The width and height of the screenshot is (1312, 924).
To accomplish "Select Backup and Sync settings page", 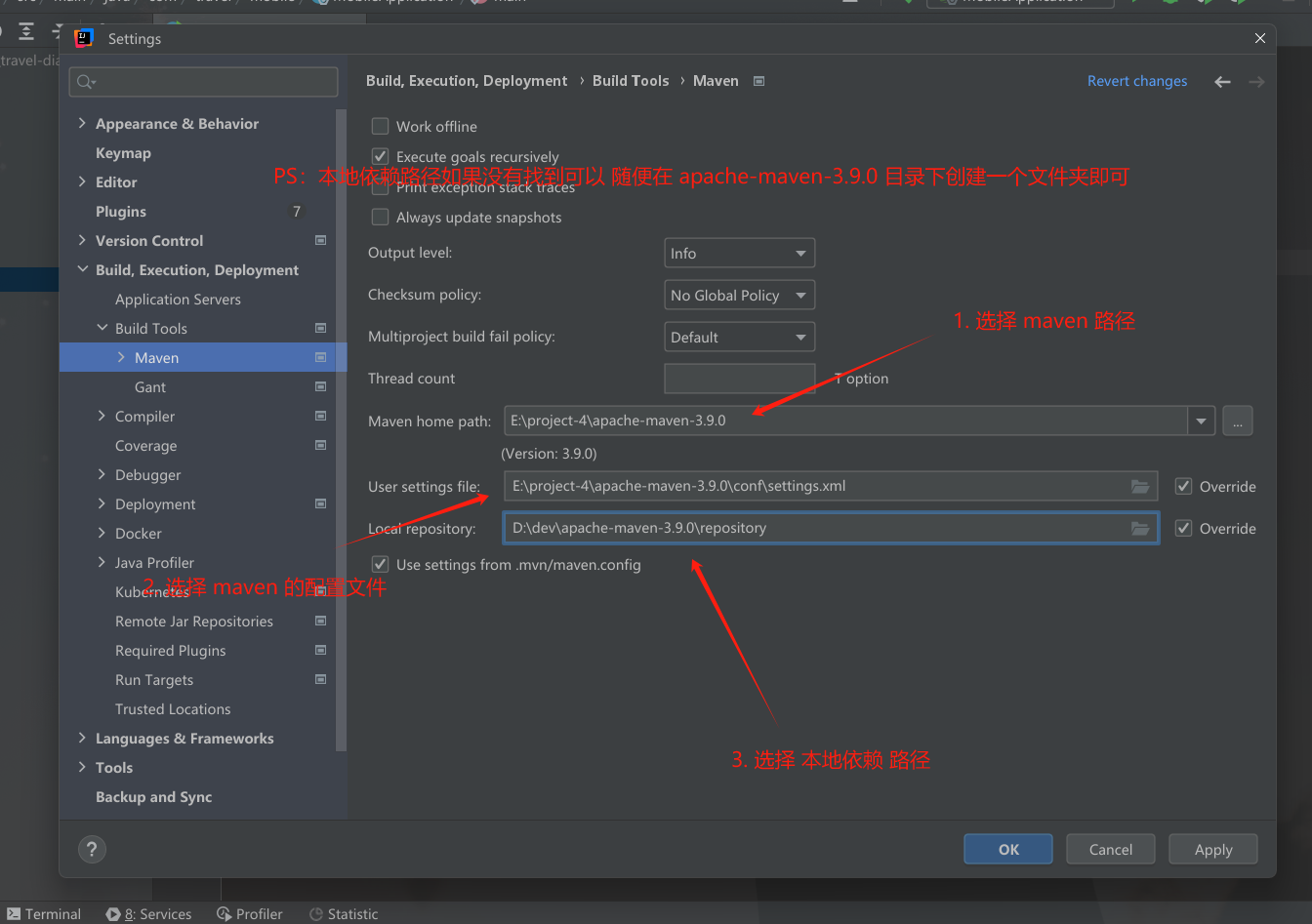I will tap(153, 797).
